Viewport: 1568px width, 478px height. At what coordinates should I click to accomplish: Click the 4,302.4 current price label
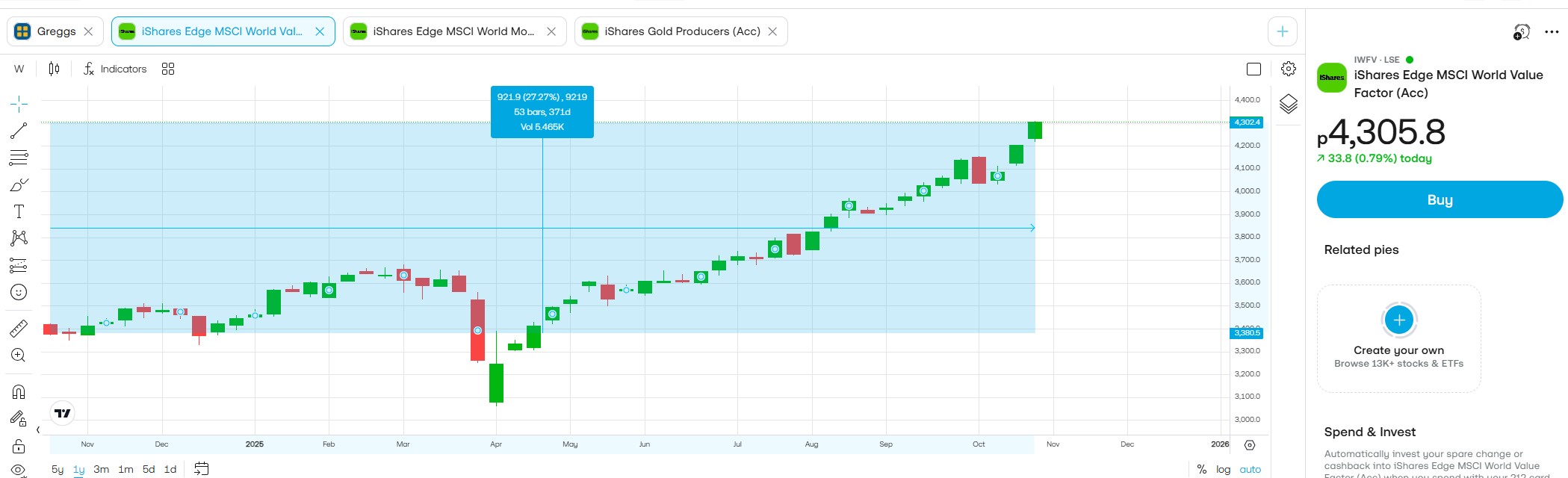[1247, 122]
